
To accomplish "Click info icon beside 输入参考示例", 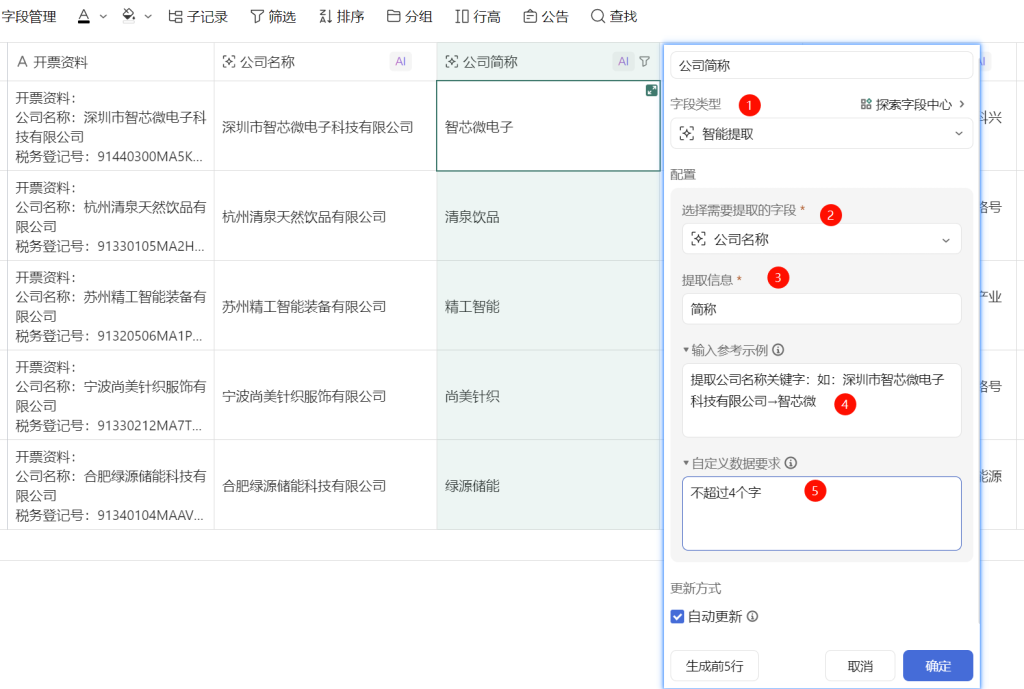I will (x=778, y=350).
